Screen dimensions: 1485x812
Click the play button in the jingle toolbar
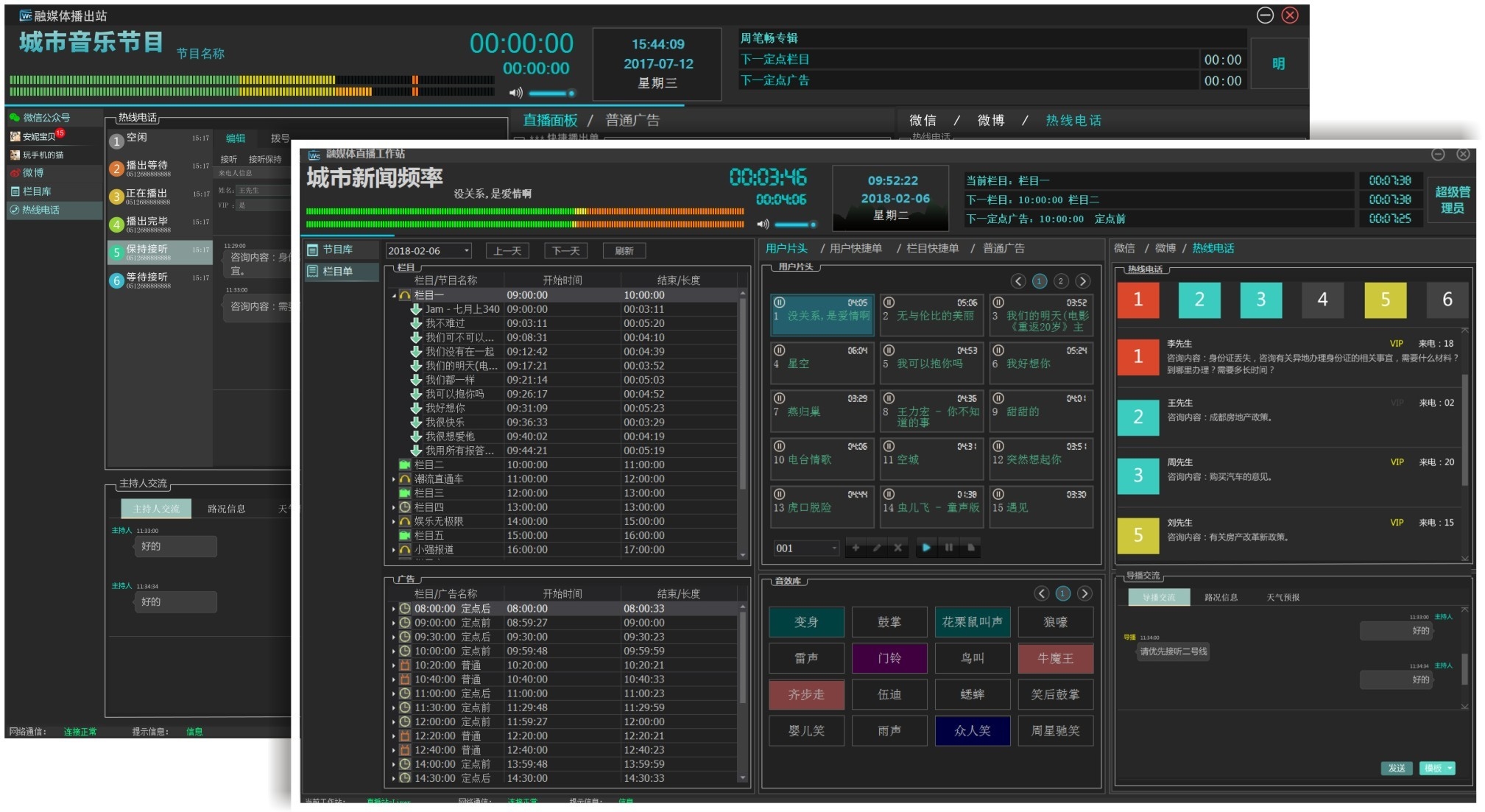(926, 548)
